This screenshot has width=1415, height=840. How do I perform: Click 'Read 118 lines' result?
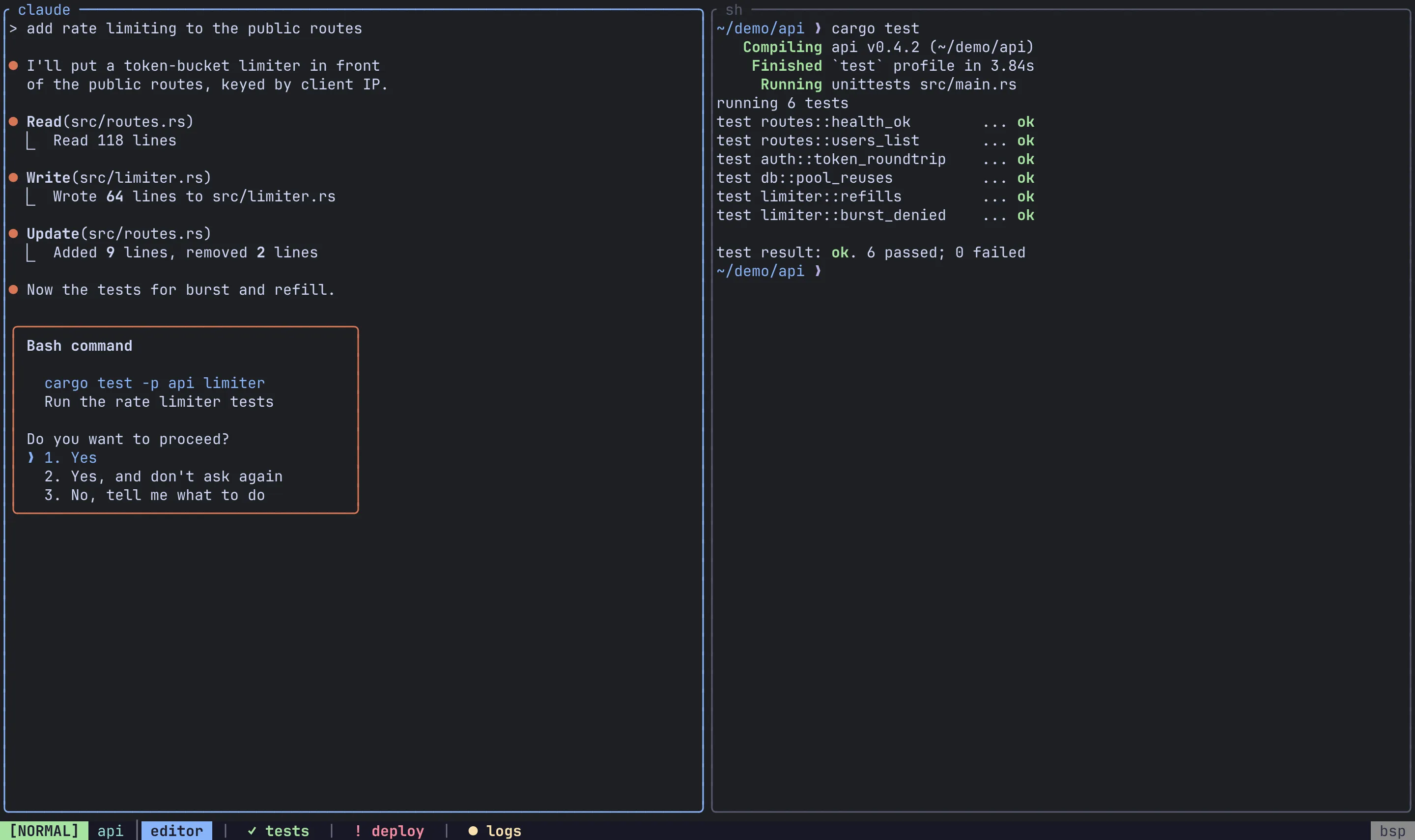(115, 140)
